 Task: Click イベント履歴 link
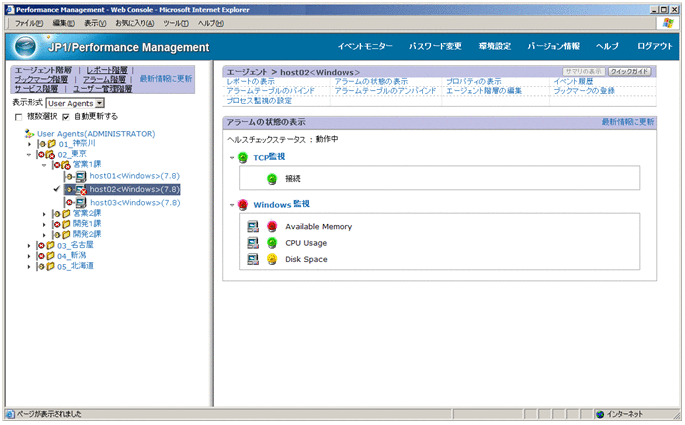(573, 81)
